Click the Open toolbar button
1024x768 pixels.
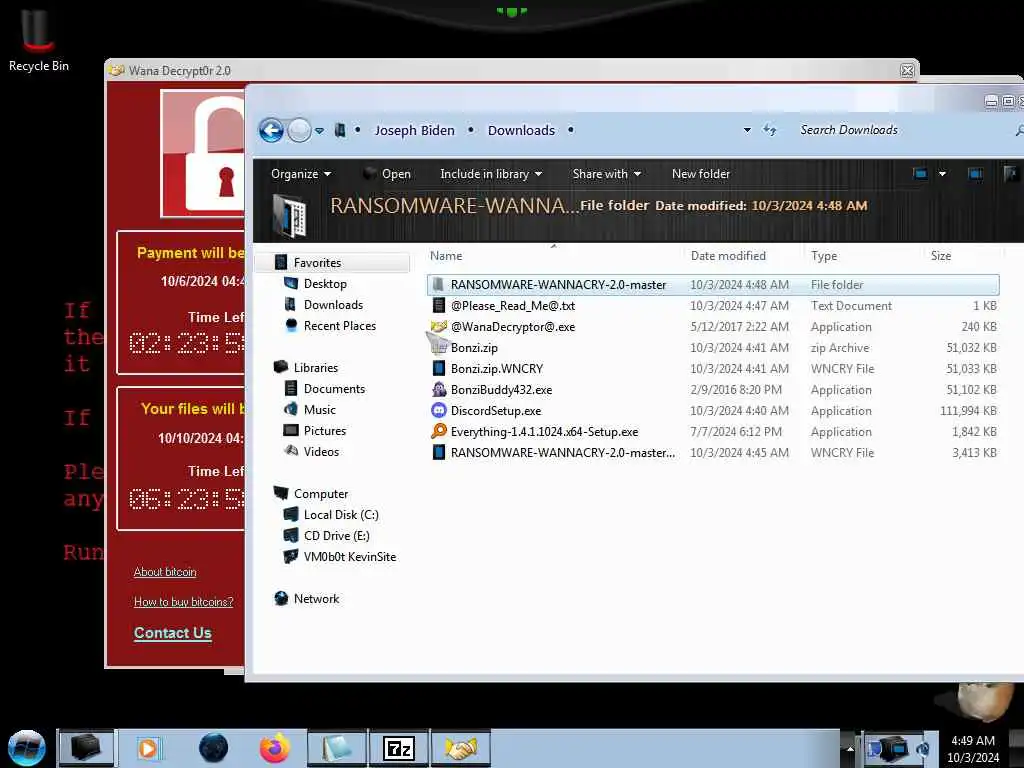coord(387,174)
